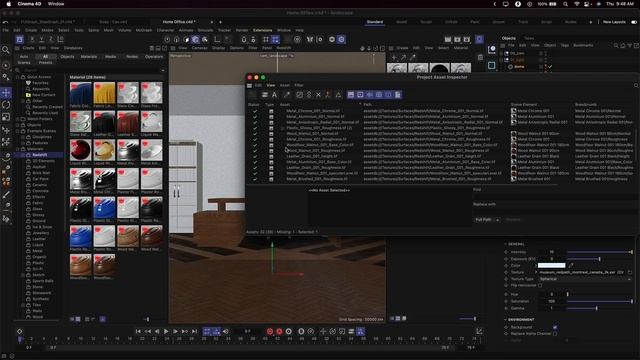This screenshot has width=640, height=360.
Task: Jump to timeline start
Action: [x=138, y=331]
